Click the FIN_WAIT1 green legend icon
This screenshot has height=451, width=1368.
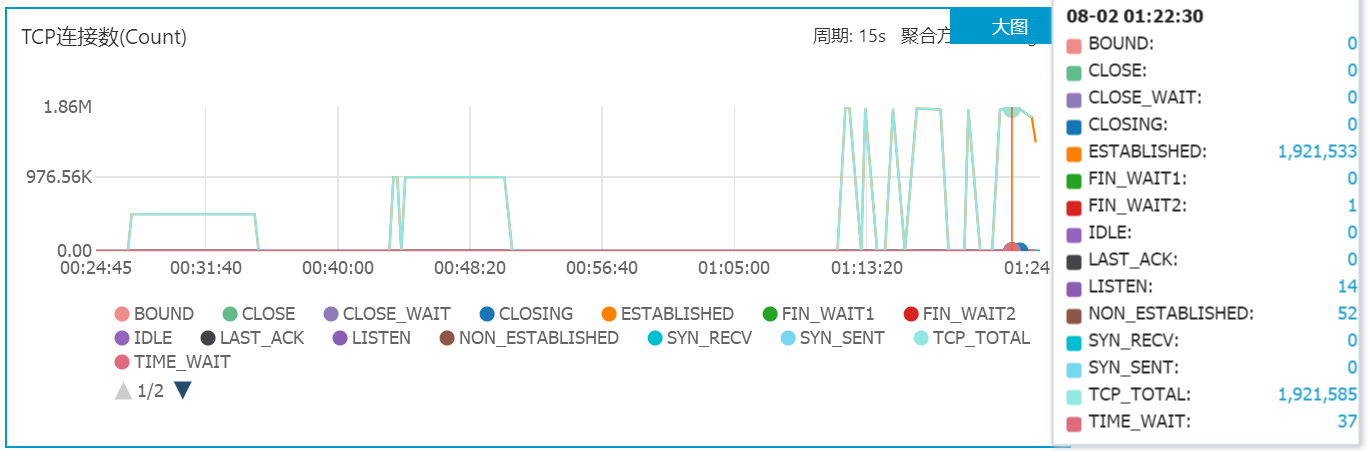coord(769,314)
